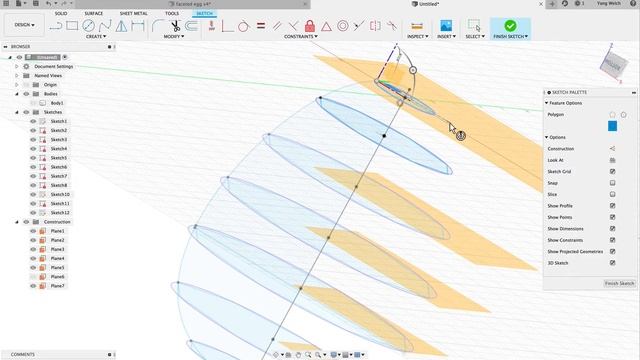Apply the Symmetry constraint
This screenshot has height=360, width=640.
pos(375,26)
